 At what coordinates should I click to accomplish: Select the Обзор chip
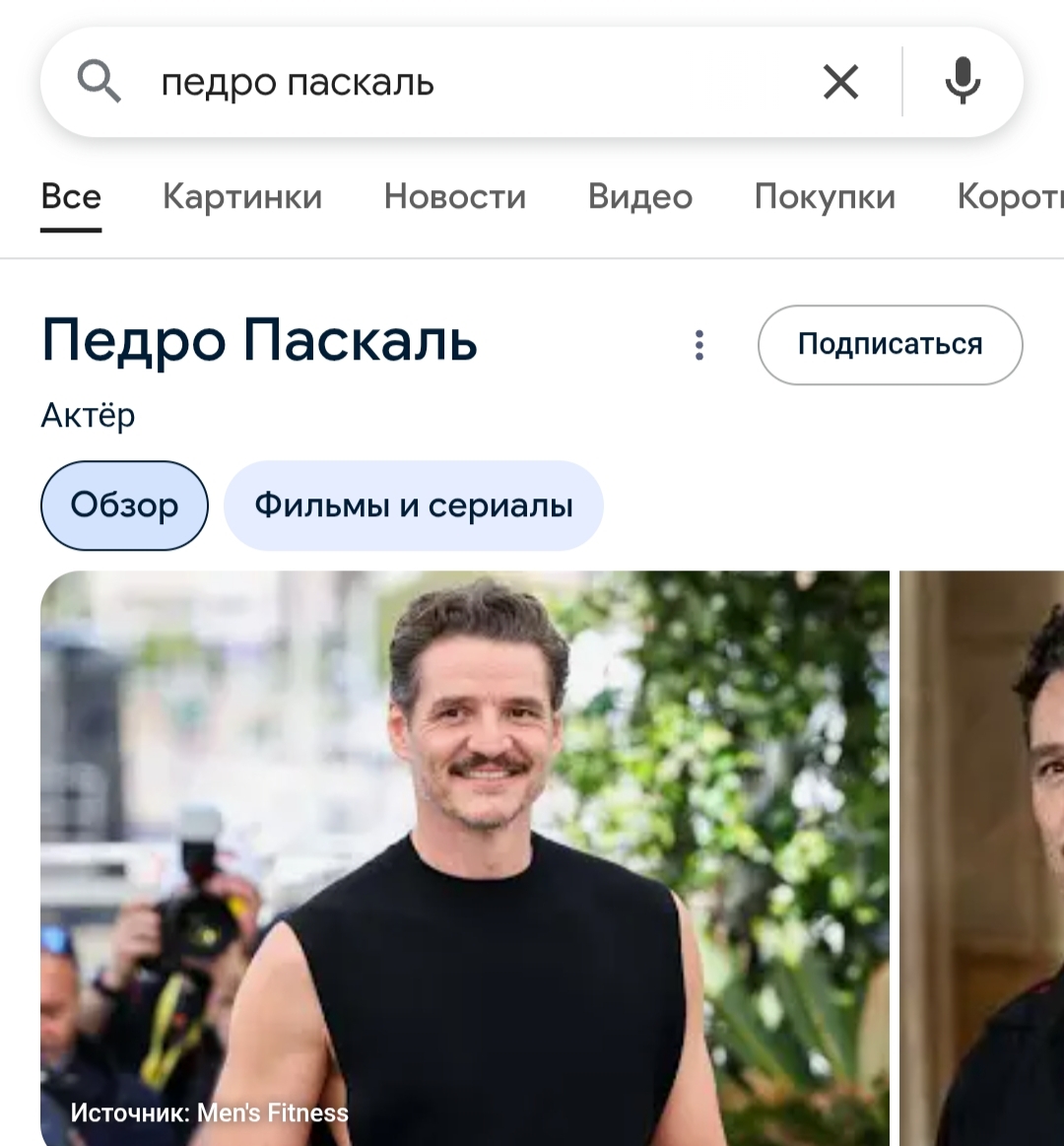point(124,506)
